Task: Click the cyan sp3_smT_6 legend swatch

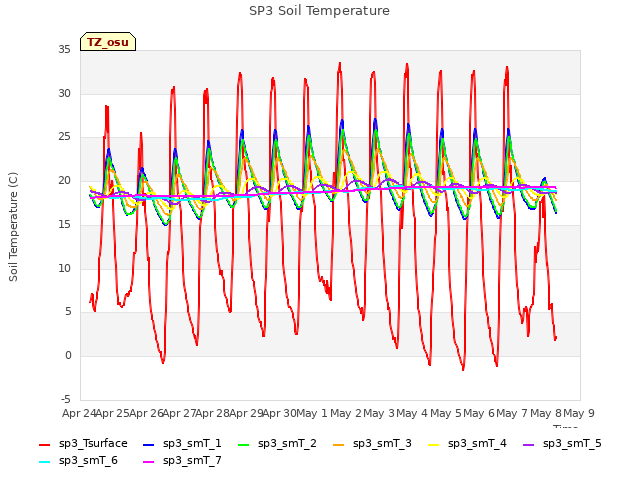Action: (x=44, y=462)
